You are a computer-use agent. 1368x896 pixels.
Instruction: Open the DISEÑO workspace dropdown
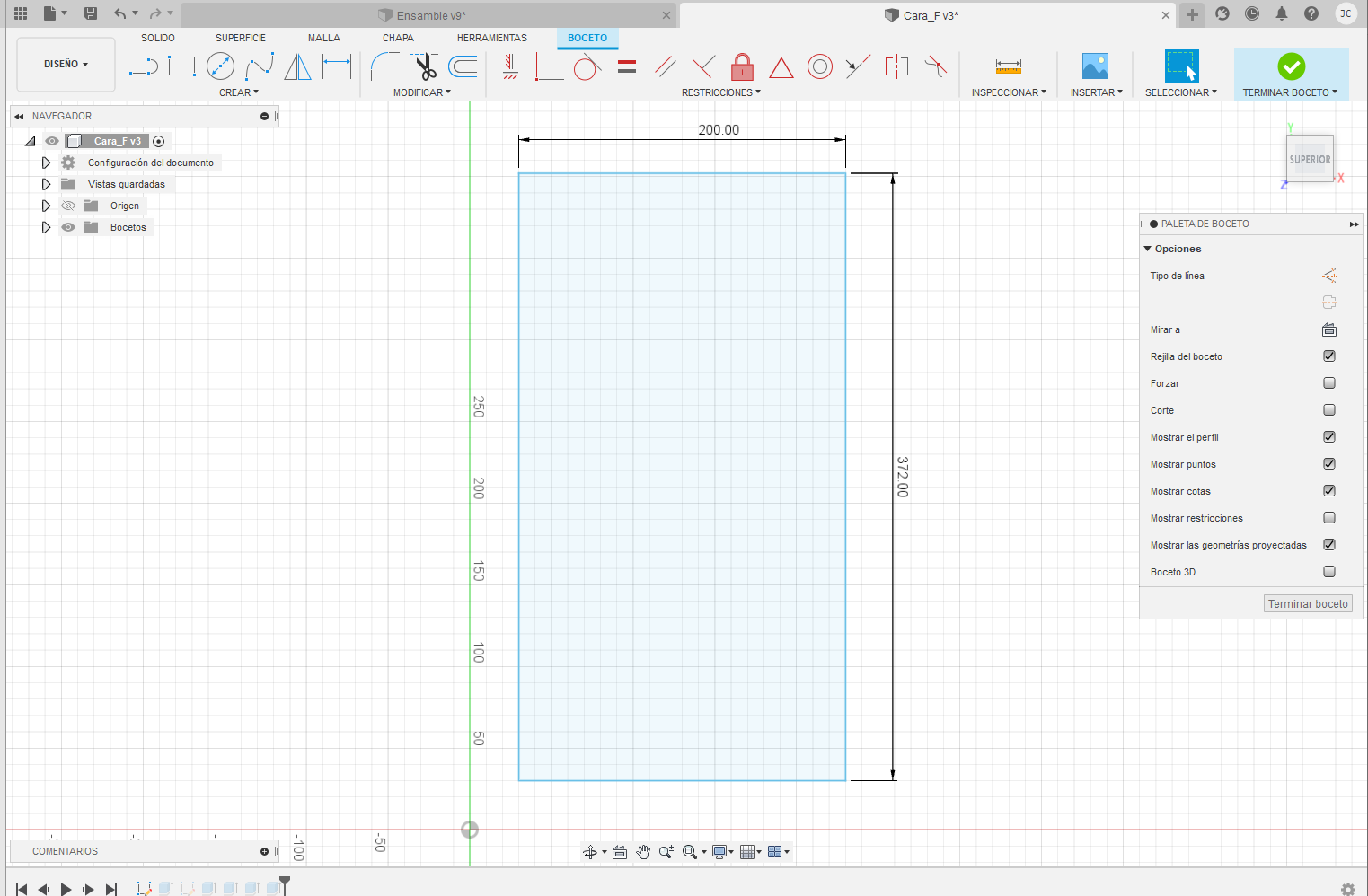coord(66,65)
